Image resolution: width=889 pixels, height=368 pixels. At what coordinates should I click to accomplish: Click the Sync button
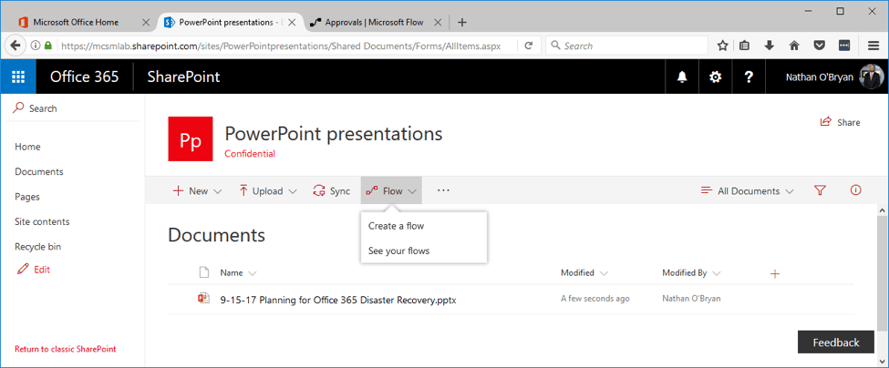(331, 191)
